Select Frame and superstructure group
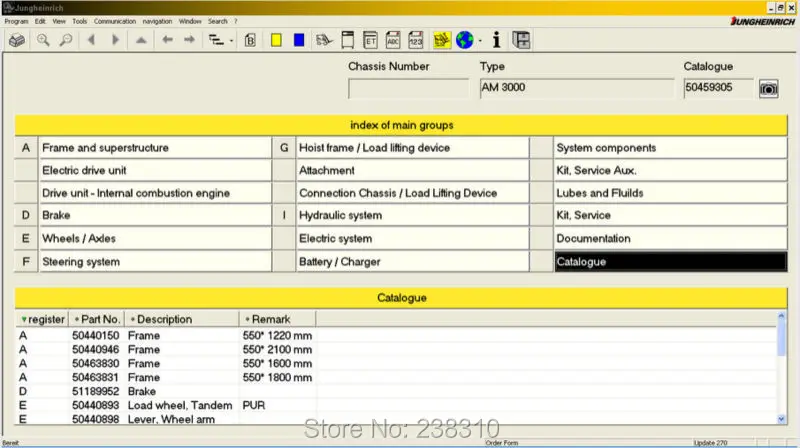The image size is (800, 448). pyautogui.click(x=155, y=148)
